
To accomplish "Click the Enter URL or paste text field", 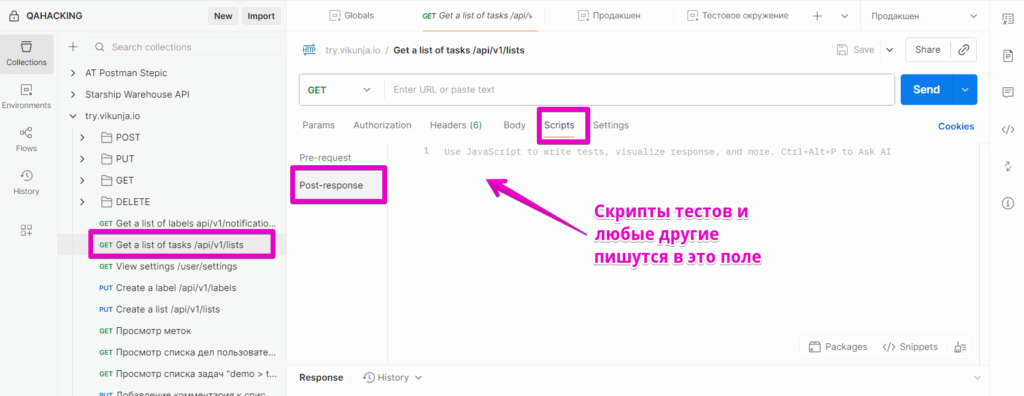I will click(x=639, y=90).
